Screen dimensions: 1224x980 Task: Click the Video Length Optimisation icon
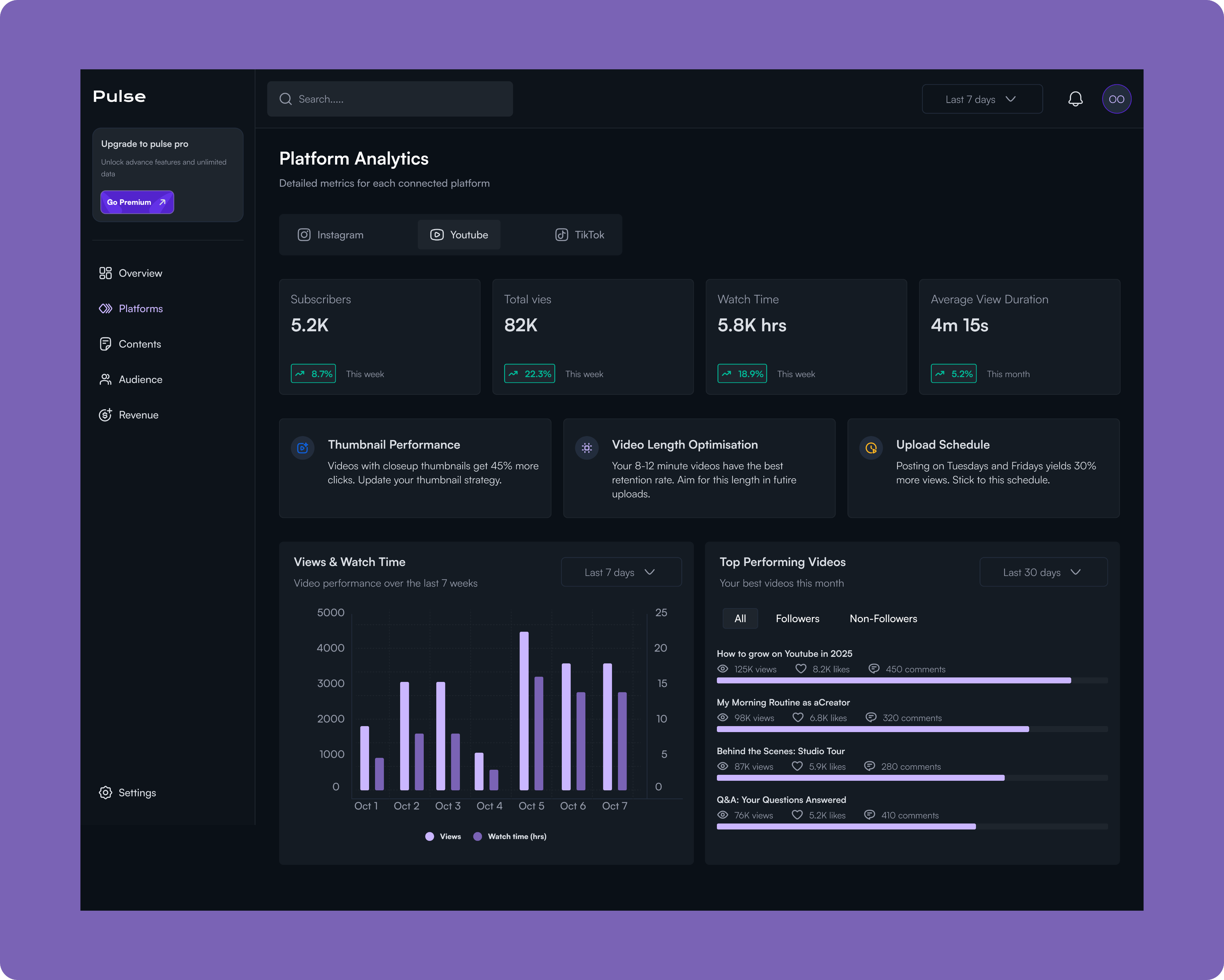[x=587, y=448]
